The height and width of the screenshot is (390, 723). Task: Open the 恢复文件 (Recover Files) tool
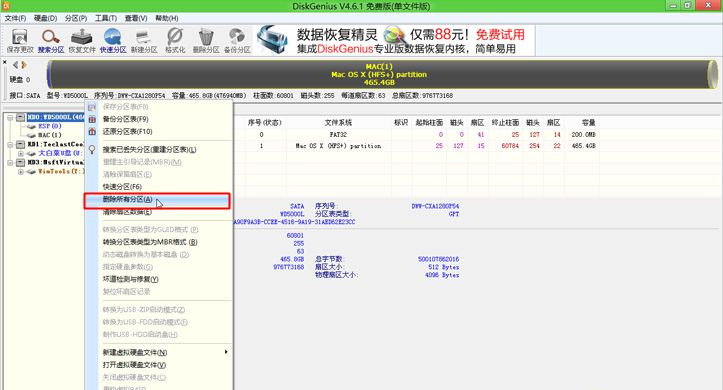coord(82,41)
